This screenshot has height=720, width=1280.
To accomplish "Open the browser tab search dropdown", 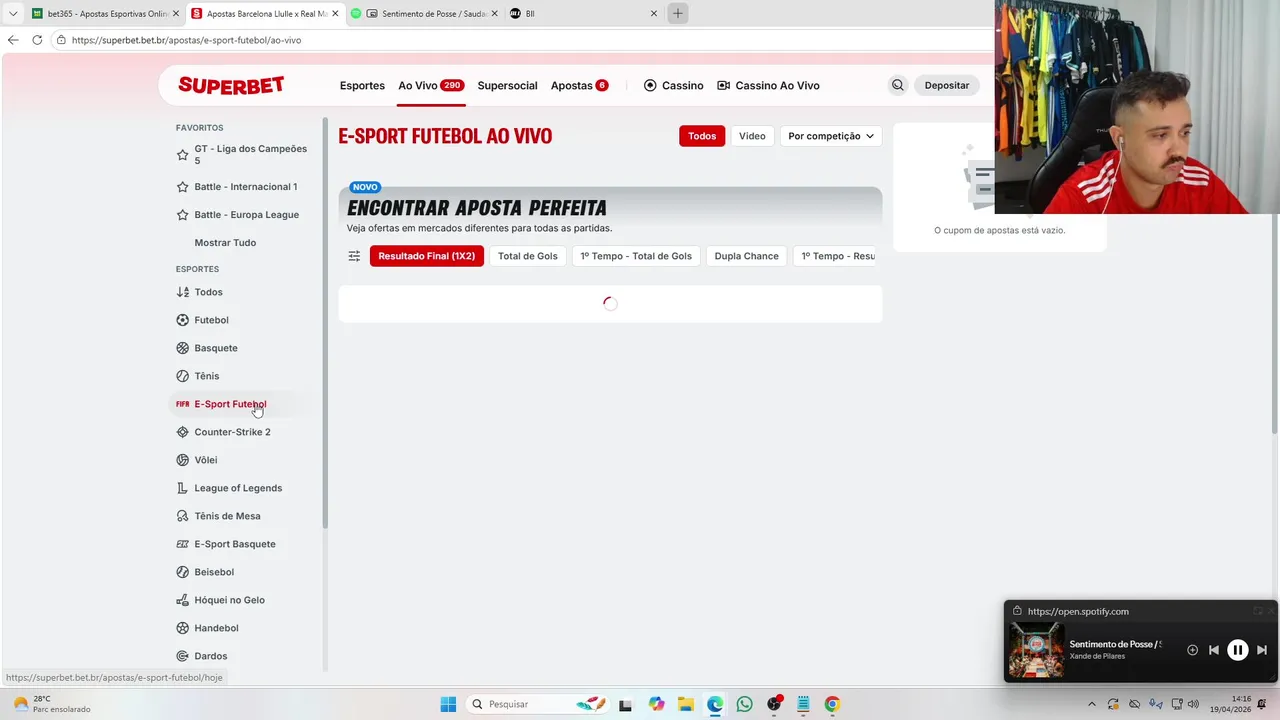I will coord(13,13).
